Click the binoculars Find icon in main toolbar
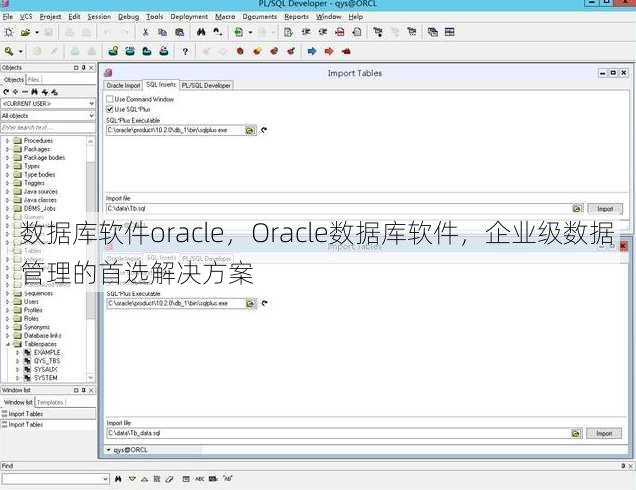This screenshot has height=490, width=636. pos(201,32)
